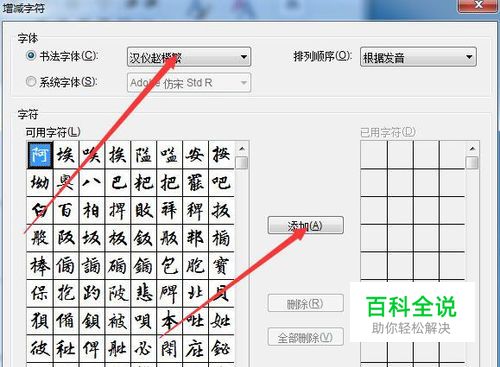Select the 系统字体 radio button

pos(31,81)
